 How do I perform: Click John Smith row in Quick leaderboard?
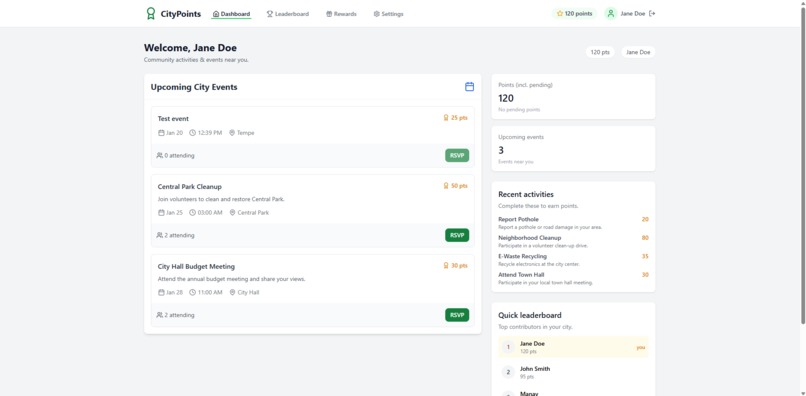point(573,372)
